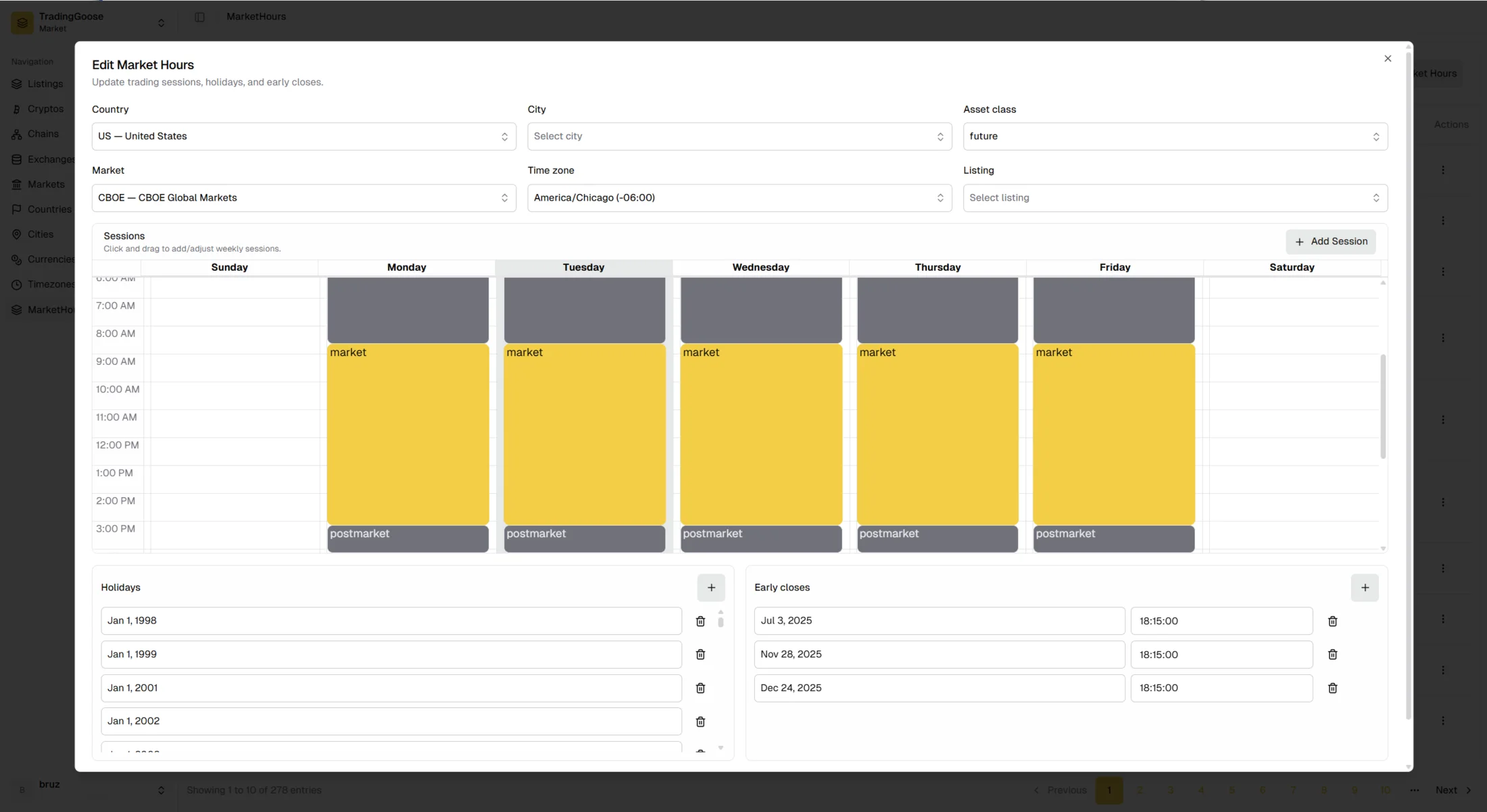Edit the Jan 1, 1999 holiday date
The height and width of the screenshot is (812, 1487).
pos(391,655)
